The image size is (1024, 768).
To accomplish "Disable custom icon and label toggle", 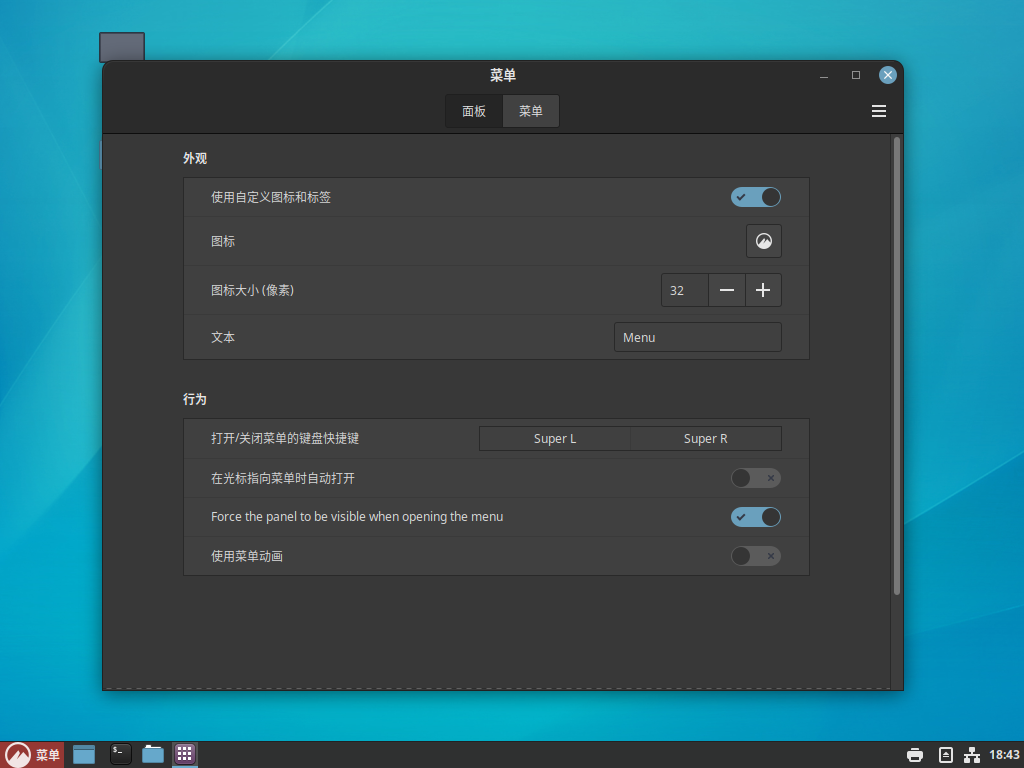I will pyautogui.click(x=755, y=197).
